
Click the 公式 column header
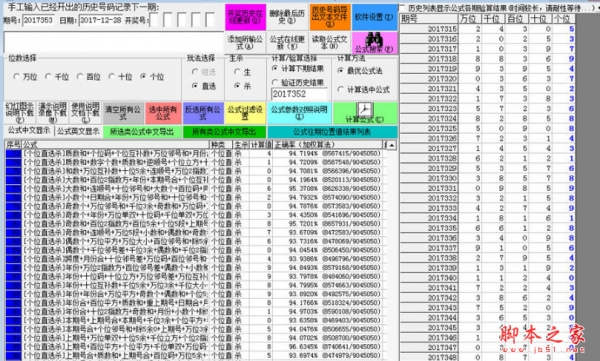pyautogui.click(x=116, y=145)
